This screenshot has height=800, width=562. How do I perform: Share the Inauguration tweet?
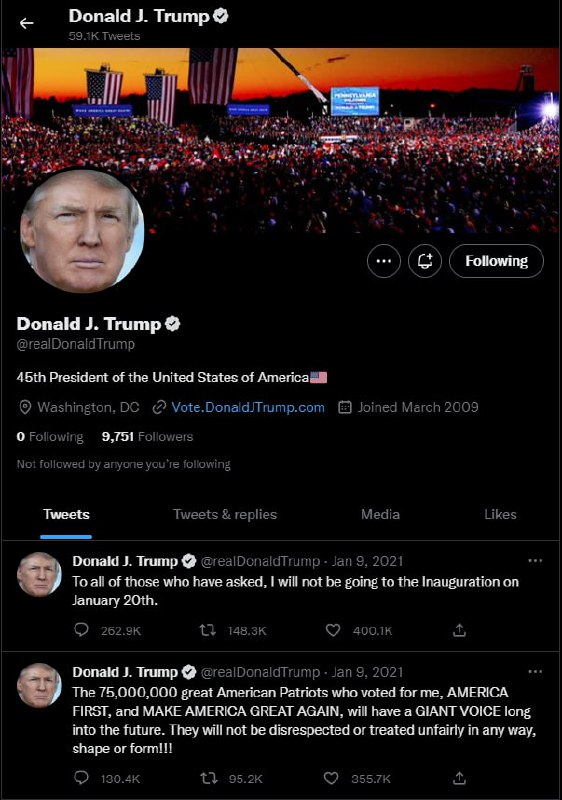tap(459, 630)
